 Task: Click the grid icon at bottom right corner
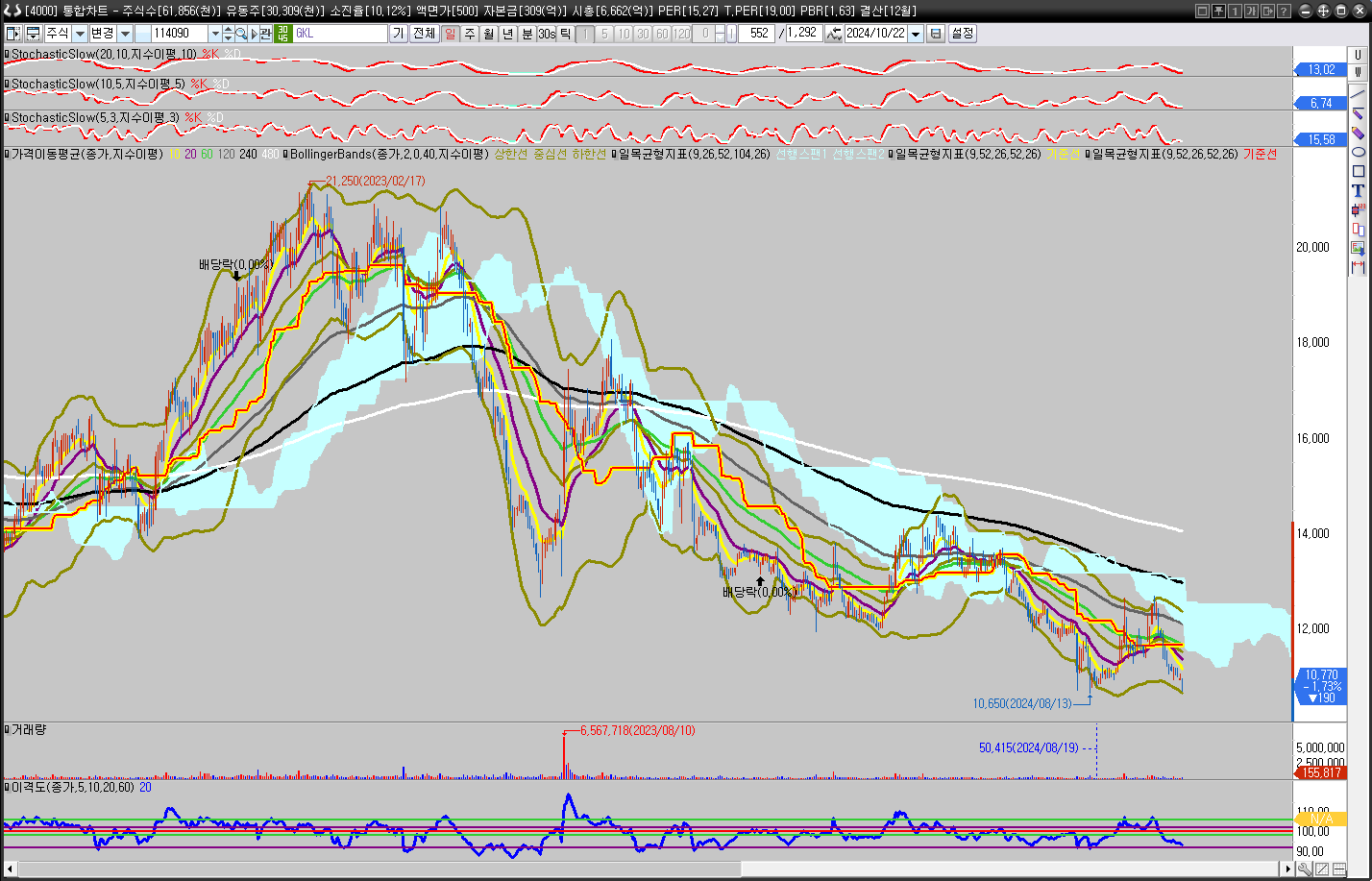(x=1338, y=869)
